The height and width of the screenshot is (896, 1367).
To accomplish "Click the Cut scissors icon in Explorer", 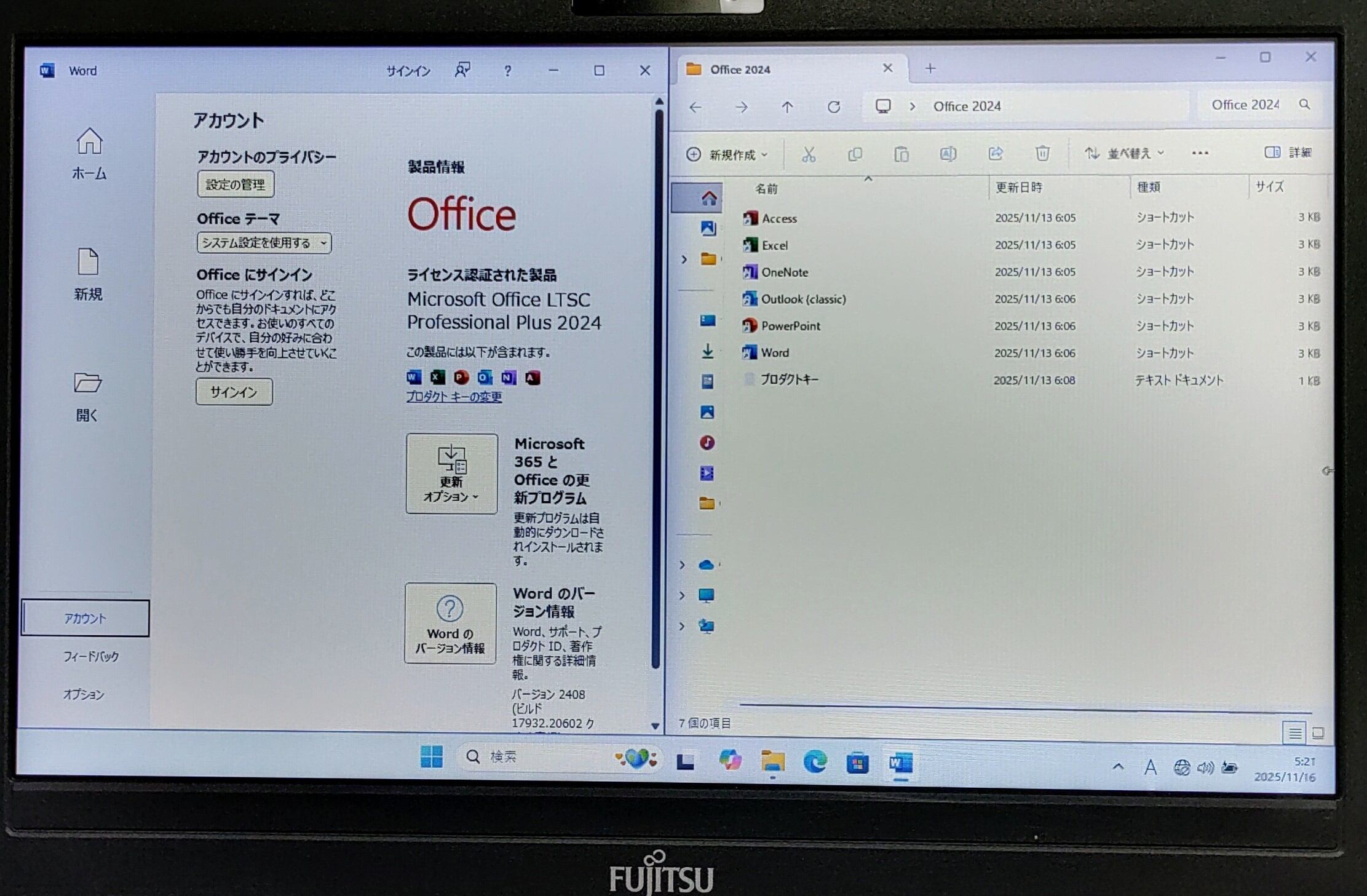I will point(809,154).
